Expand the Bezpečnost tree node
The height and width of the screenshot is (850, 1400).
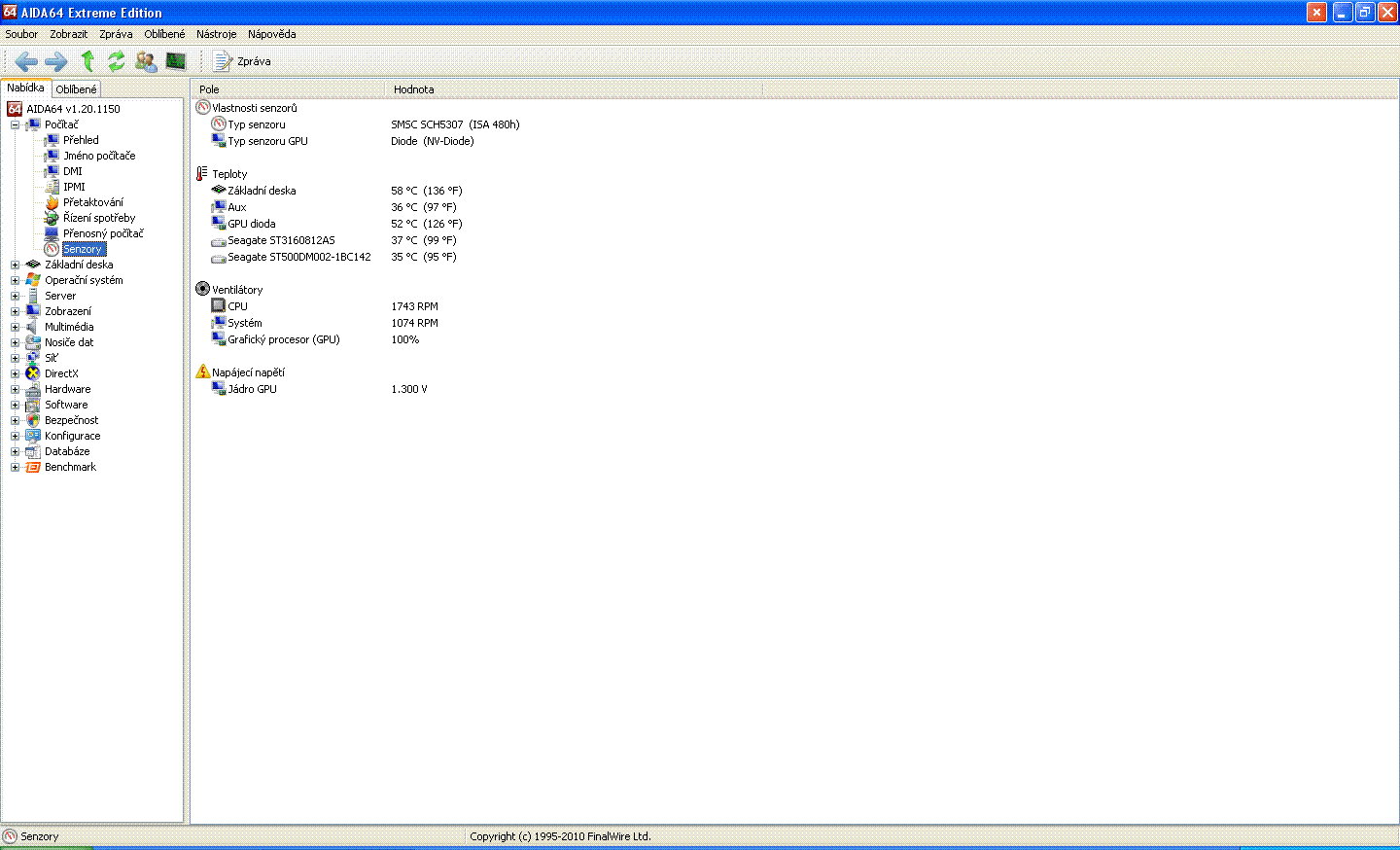click(x=15, y=420)
